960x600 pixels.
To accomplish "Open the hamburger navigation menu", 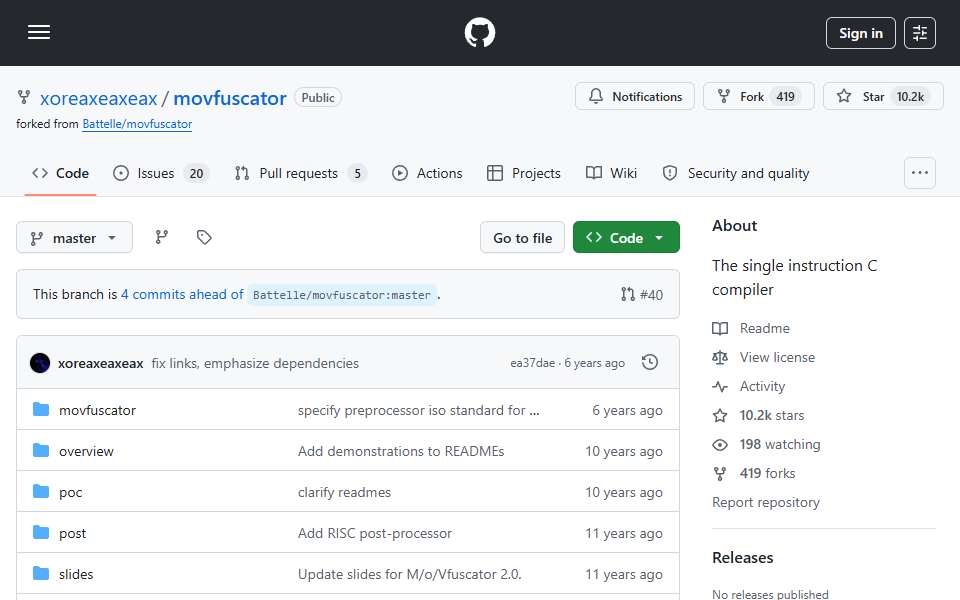I will [x=39, y=32].
